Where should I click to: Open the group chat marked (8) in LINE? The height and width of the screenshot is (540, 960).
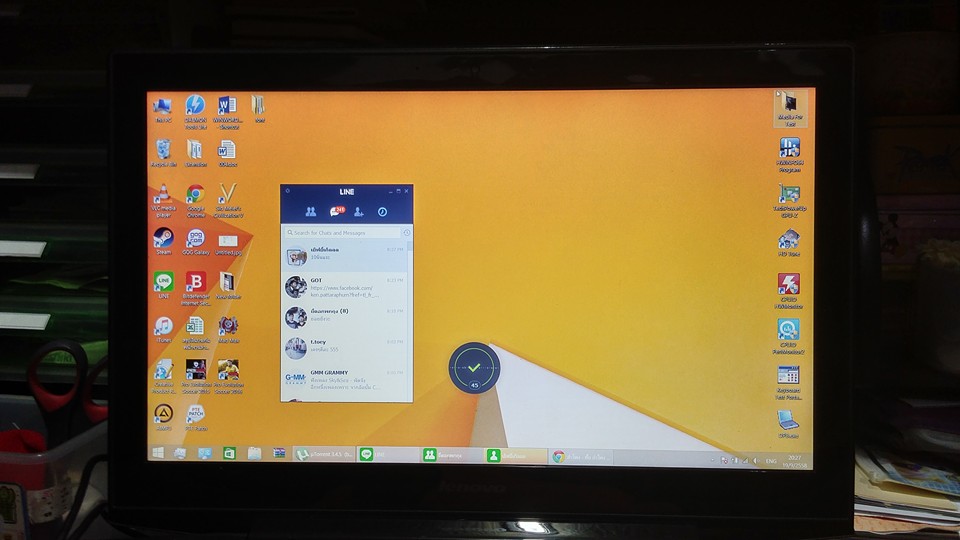point(344,318)
